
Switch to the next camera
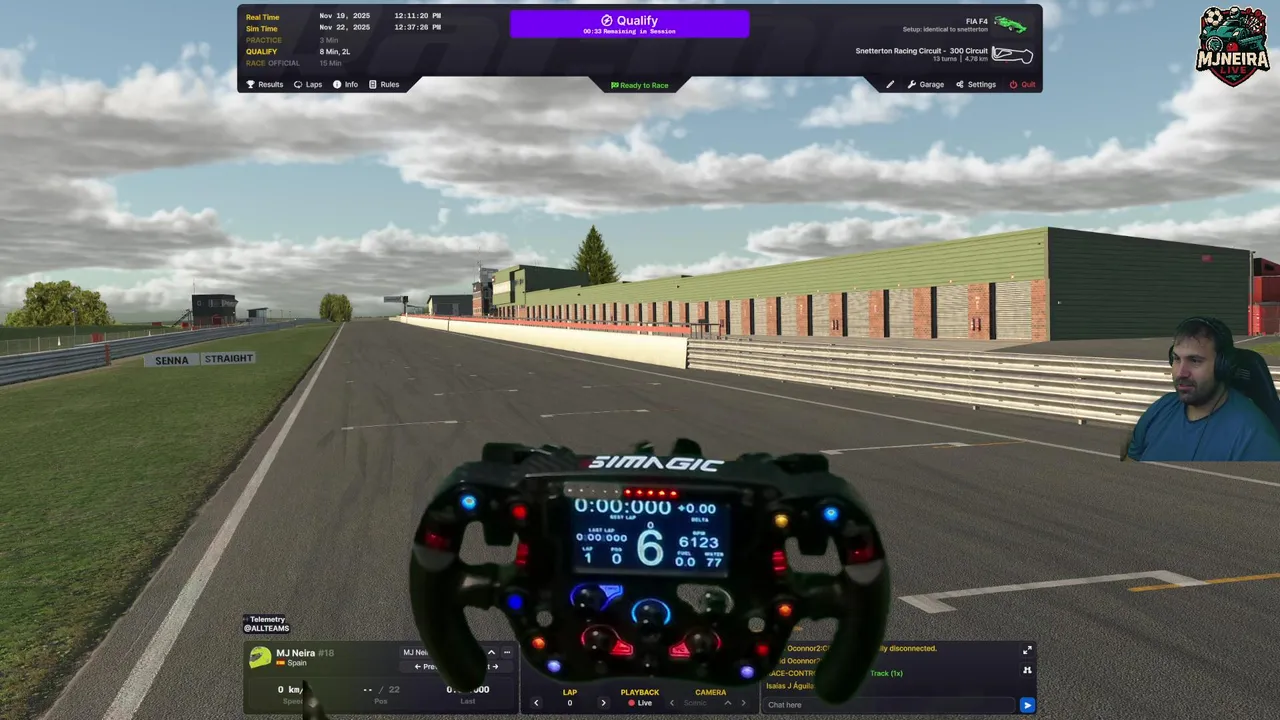click(743, 703)
